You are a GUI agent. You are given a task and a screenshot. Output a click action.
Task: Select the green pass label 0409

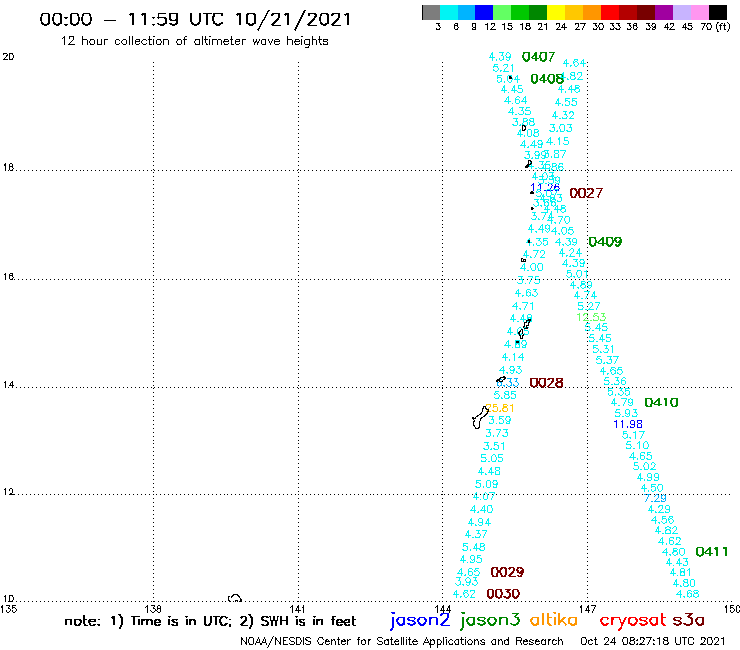coord(605,242)
